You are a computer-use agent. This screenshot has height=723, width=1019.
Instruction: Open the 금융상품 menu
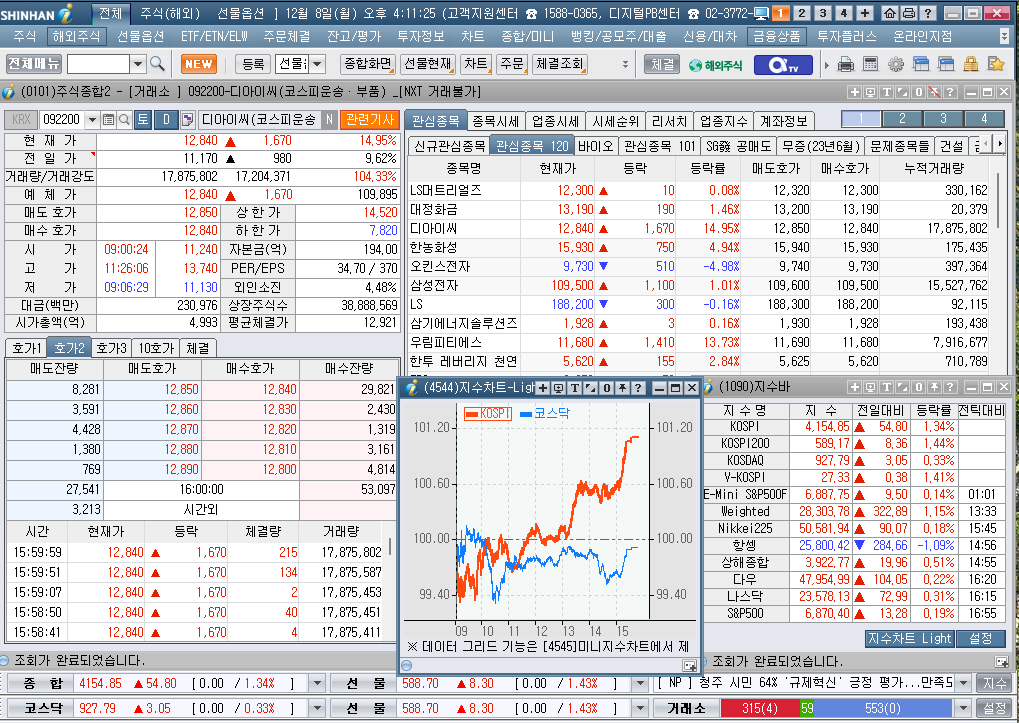pyautogui.click(x=777, y=36)
